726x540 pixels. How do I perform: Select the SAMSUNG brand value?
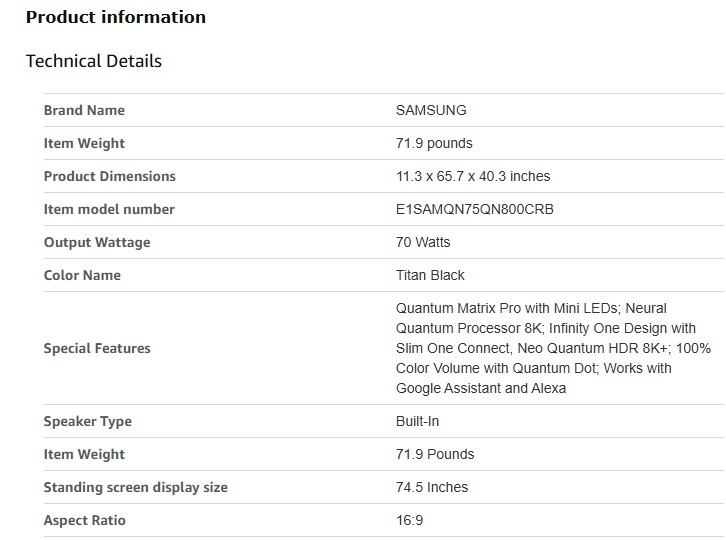431,110
